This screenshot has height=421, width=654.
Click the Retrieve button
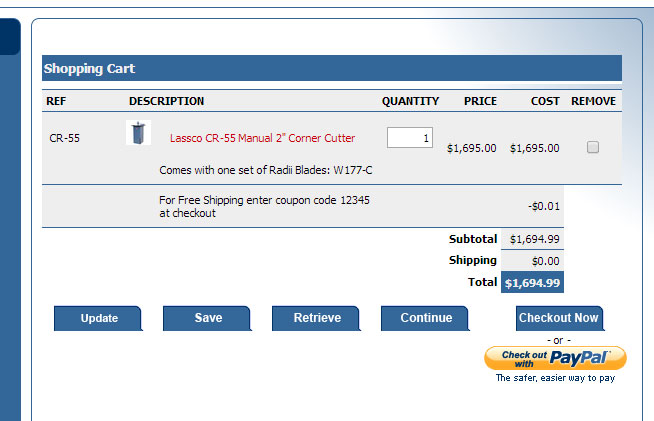pos(317,318)
